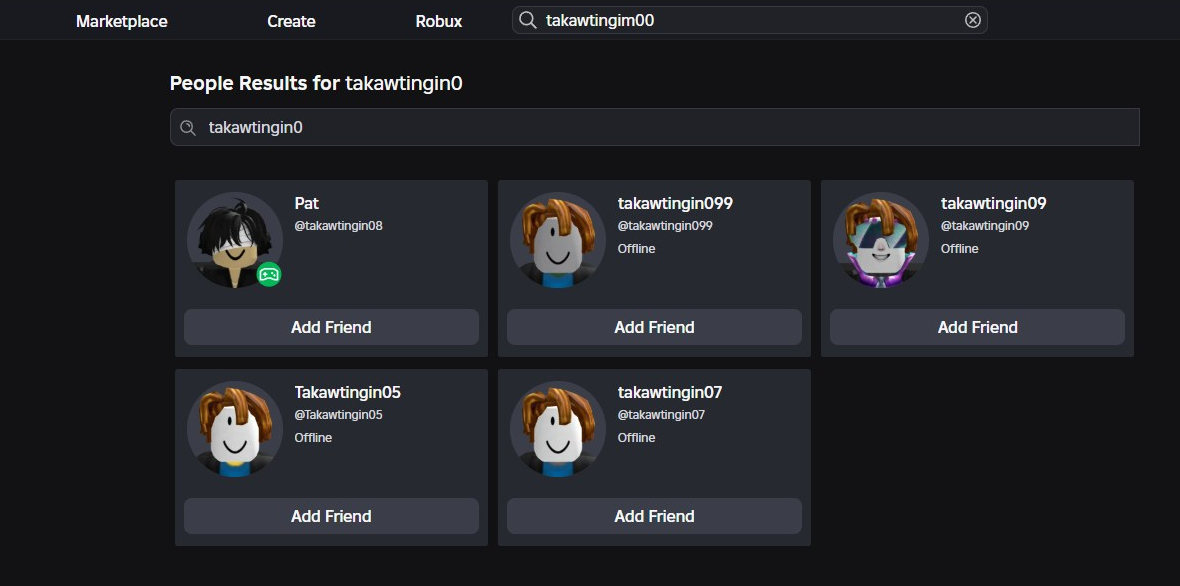Add Takawtingin05 as a friend

coord(331,516)
